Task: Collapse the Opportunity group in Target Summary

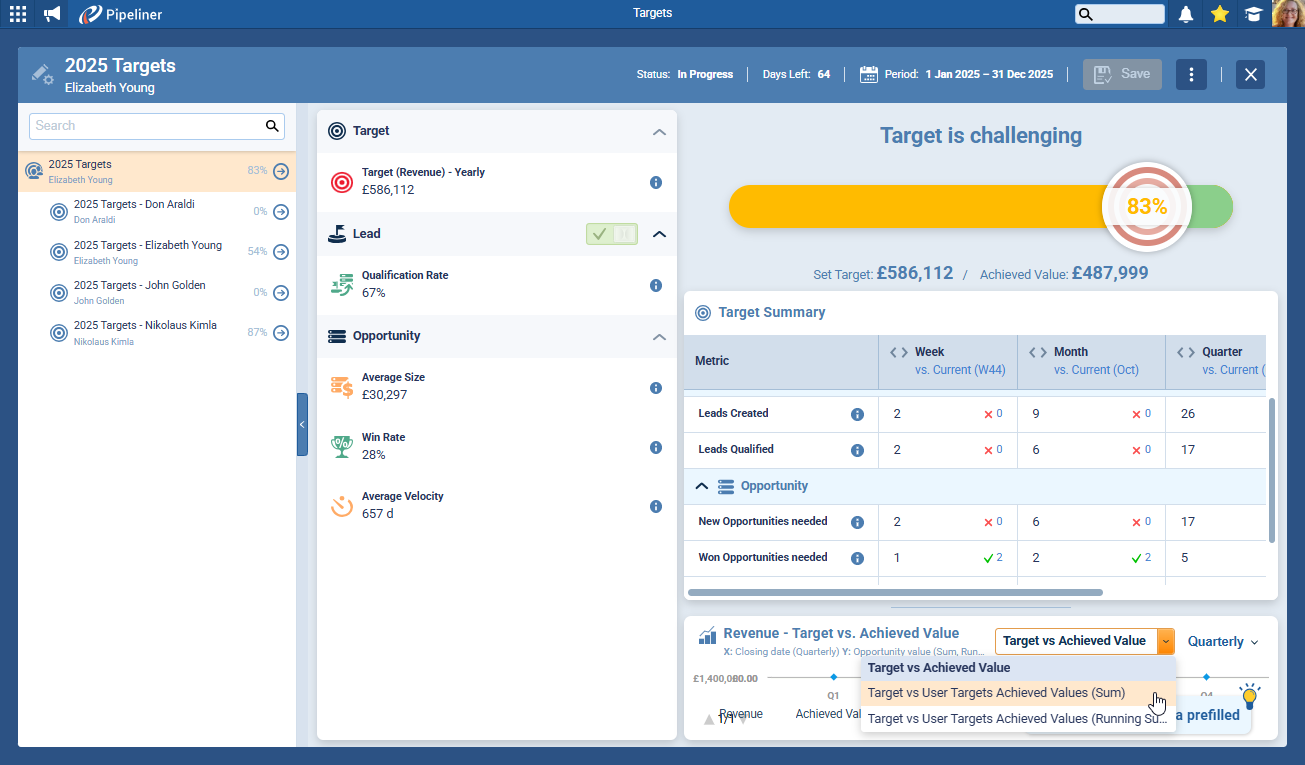Action: pos(702,486)
